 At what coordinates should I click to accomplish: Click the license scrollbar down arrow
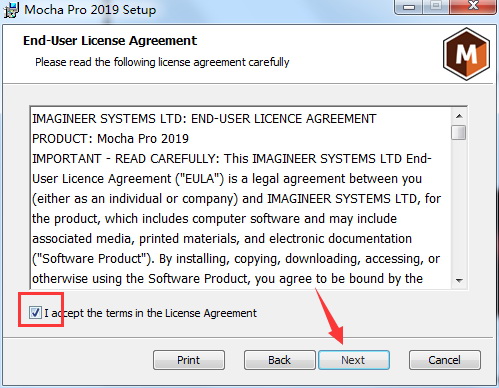pyautogui.click(x=459, y=280)
